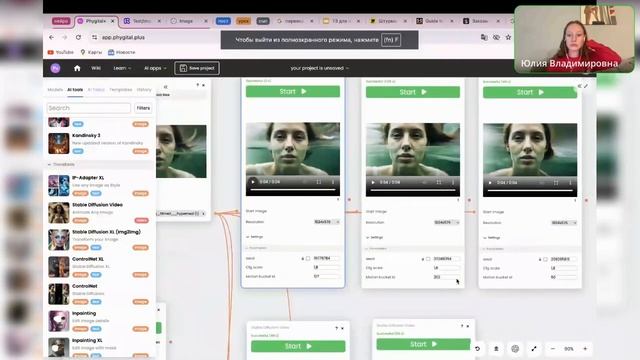Switch to the Phygital+ browser tab

coord(96,21)
